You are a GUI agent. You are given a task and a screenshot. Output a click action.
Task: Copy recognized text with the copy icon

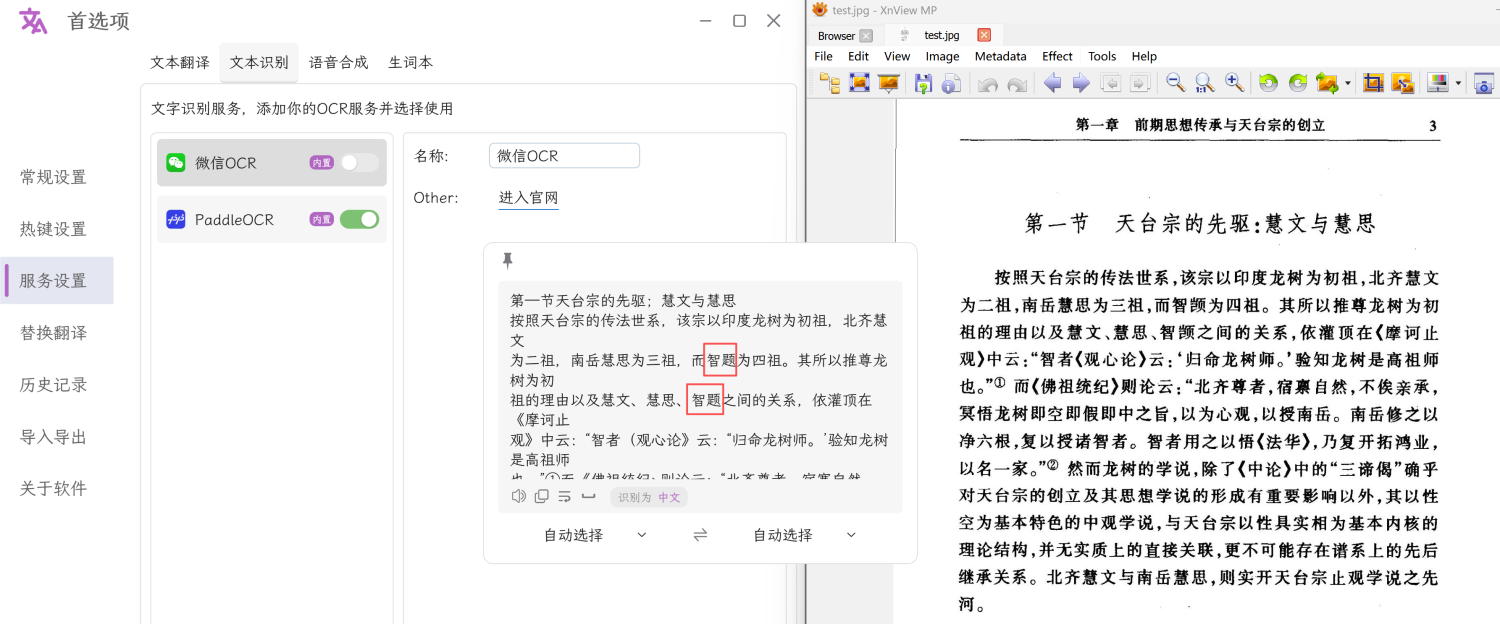tap(542, 496)
